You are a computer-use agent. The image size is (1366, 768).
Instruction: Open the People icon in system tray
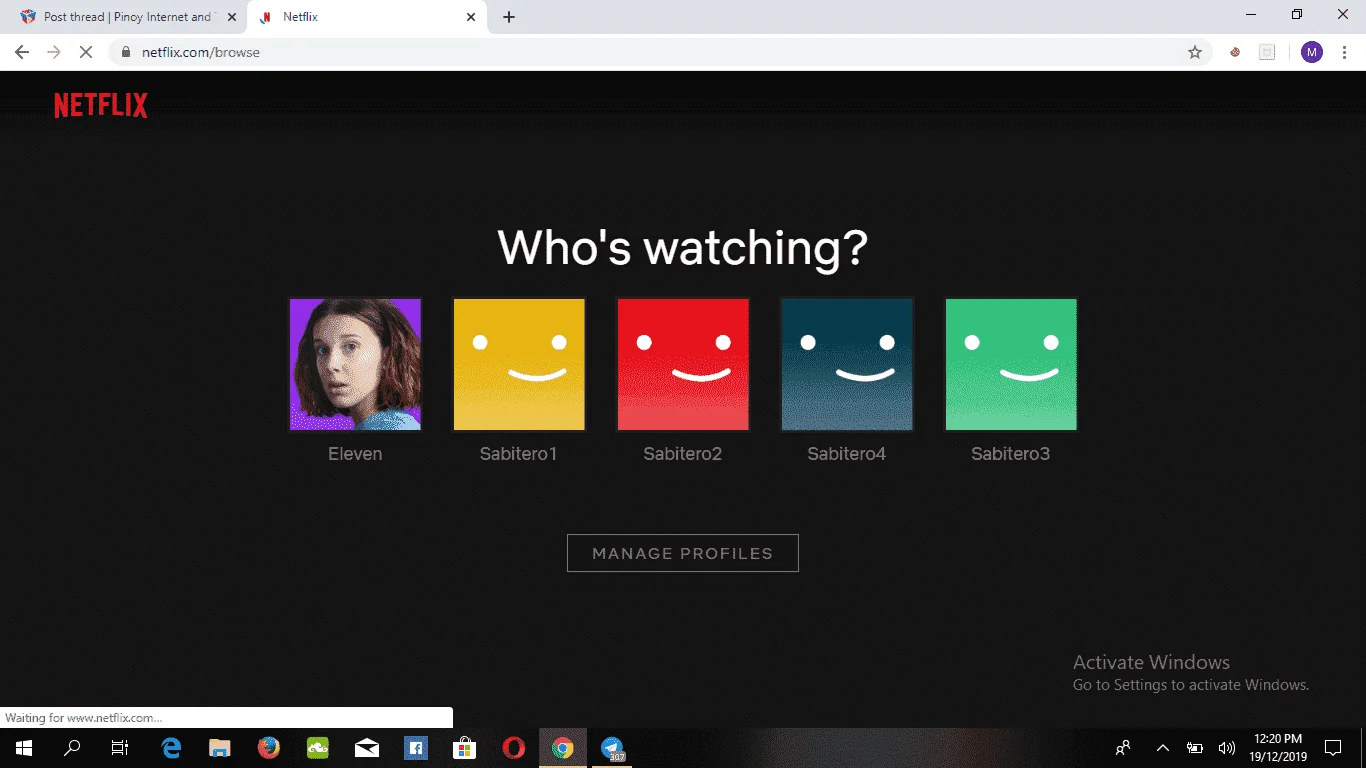pyautogui.click(x=1124, y=747)
